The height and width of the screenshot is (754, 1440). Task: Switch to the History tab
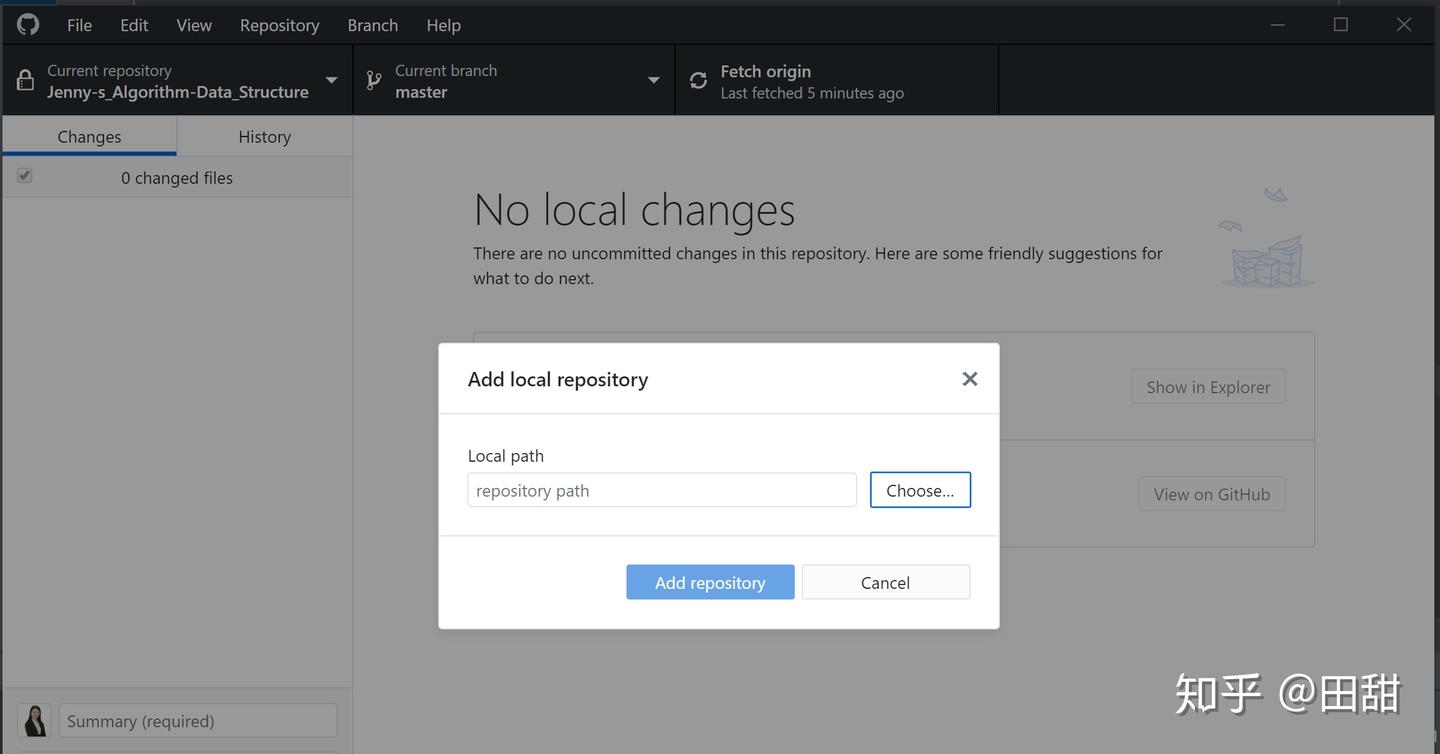pos(264,136)
